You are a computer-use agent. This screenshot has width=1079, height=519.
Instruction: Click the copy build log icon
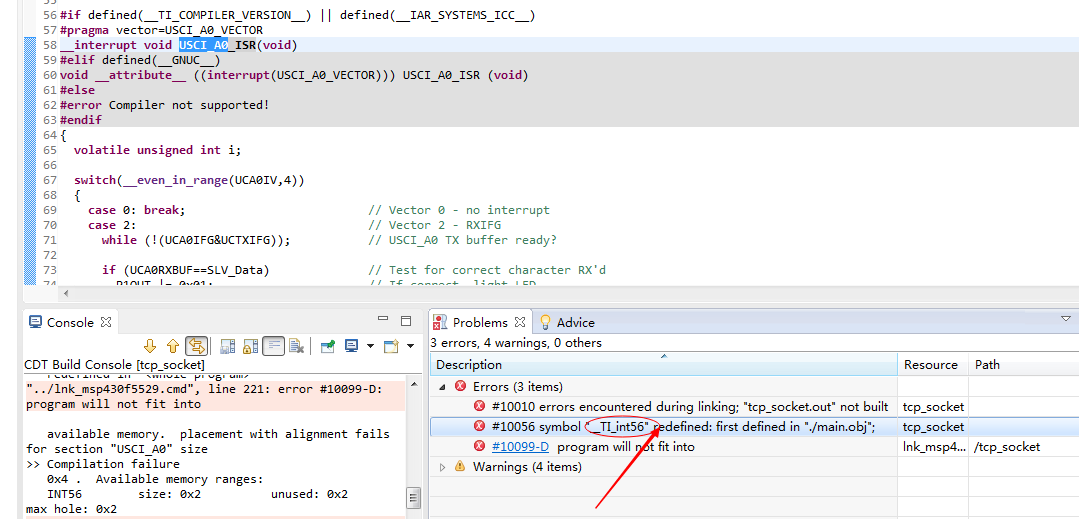tap(228, 346)
